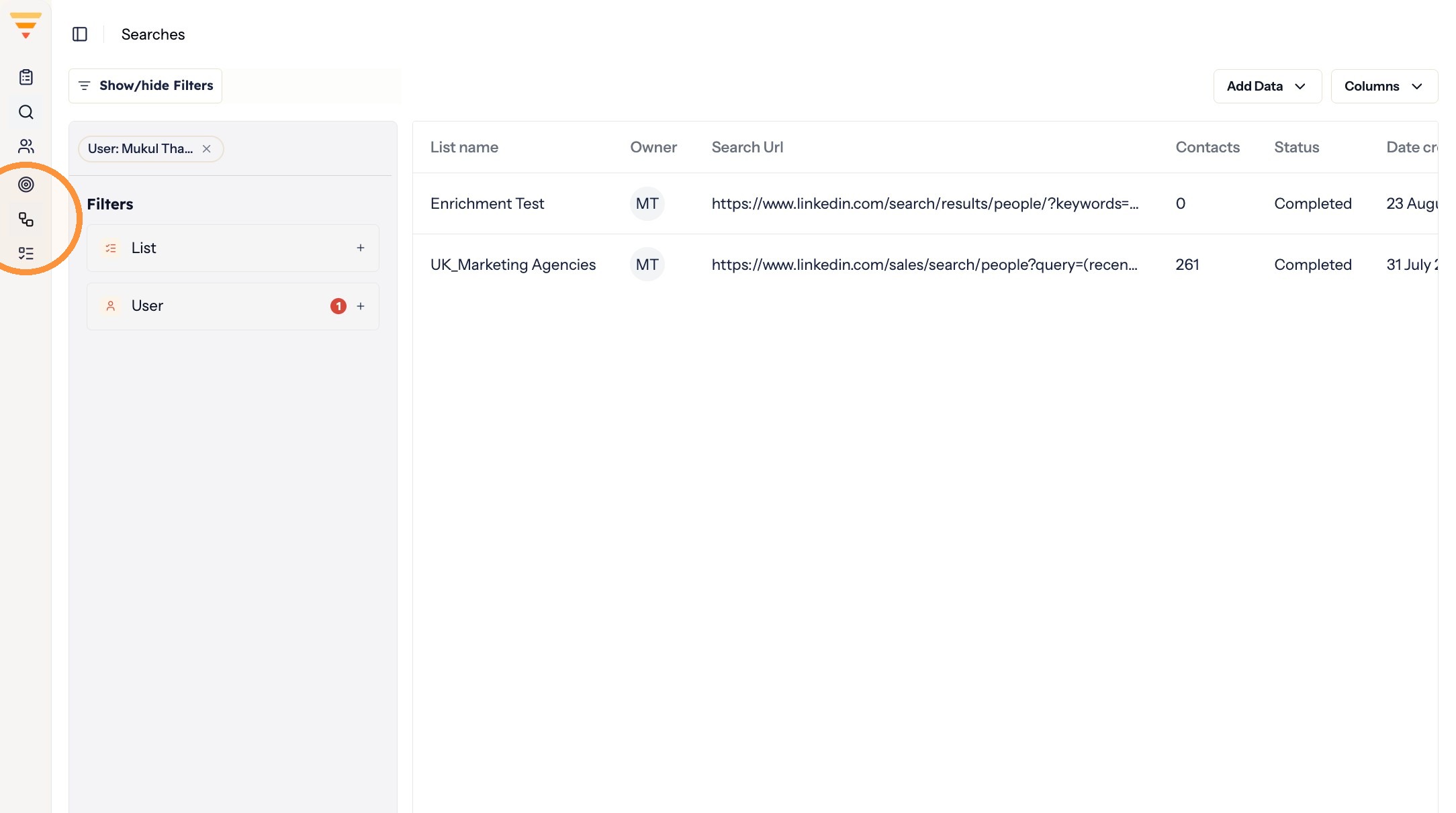Click the 261 contacts count
Screen dimensions: 1456x813
click(x=1187, y=265)
